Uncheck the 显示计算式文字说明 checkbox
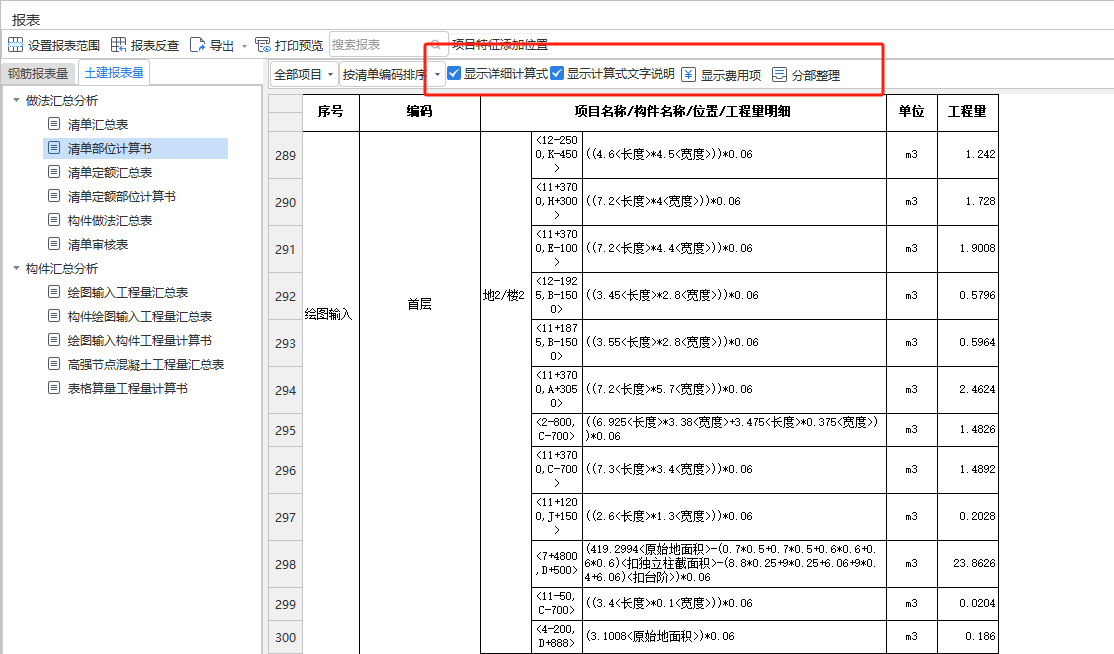Screen dimensions: 1114x654 point(557,73)
